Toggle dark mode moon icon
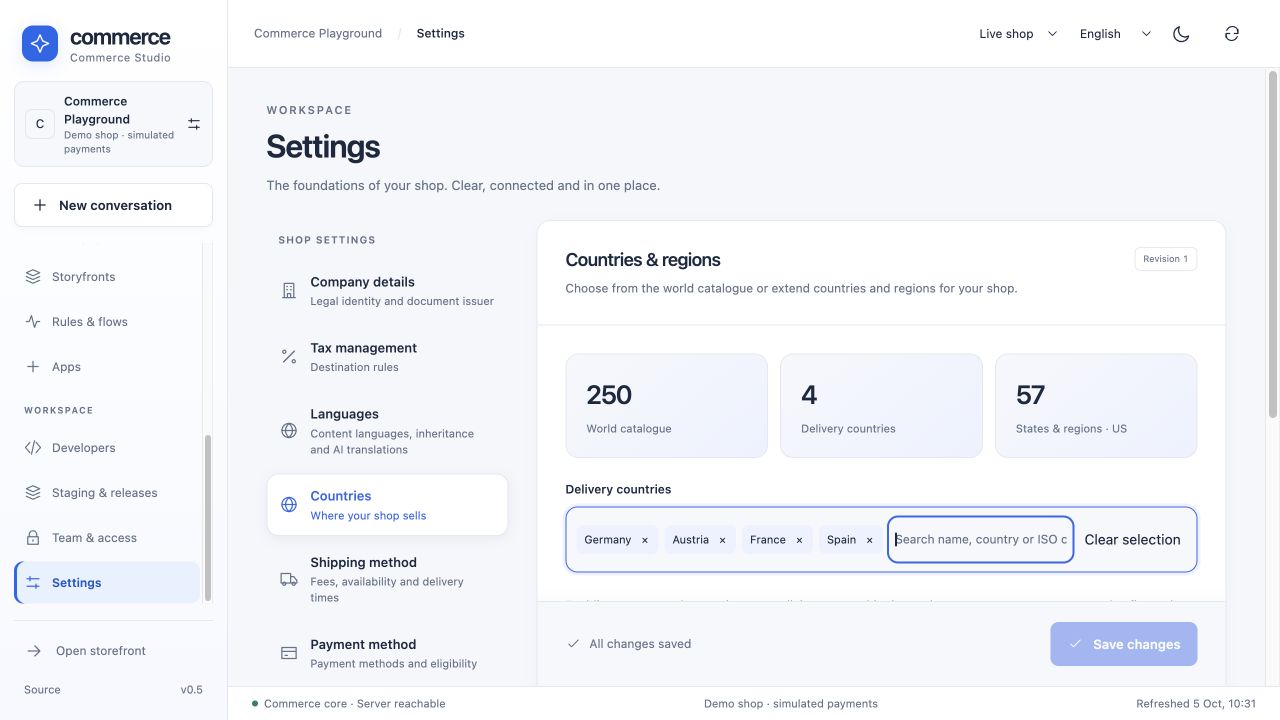Viewport: 1280px width, 720px height. point(1181,34)
